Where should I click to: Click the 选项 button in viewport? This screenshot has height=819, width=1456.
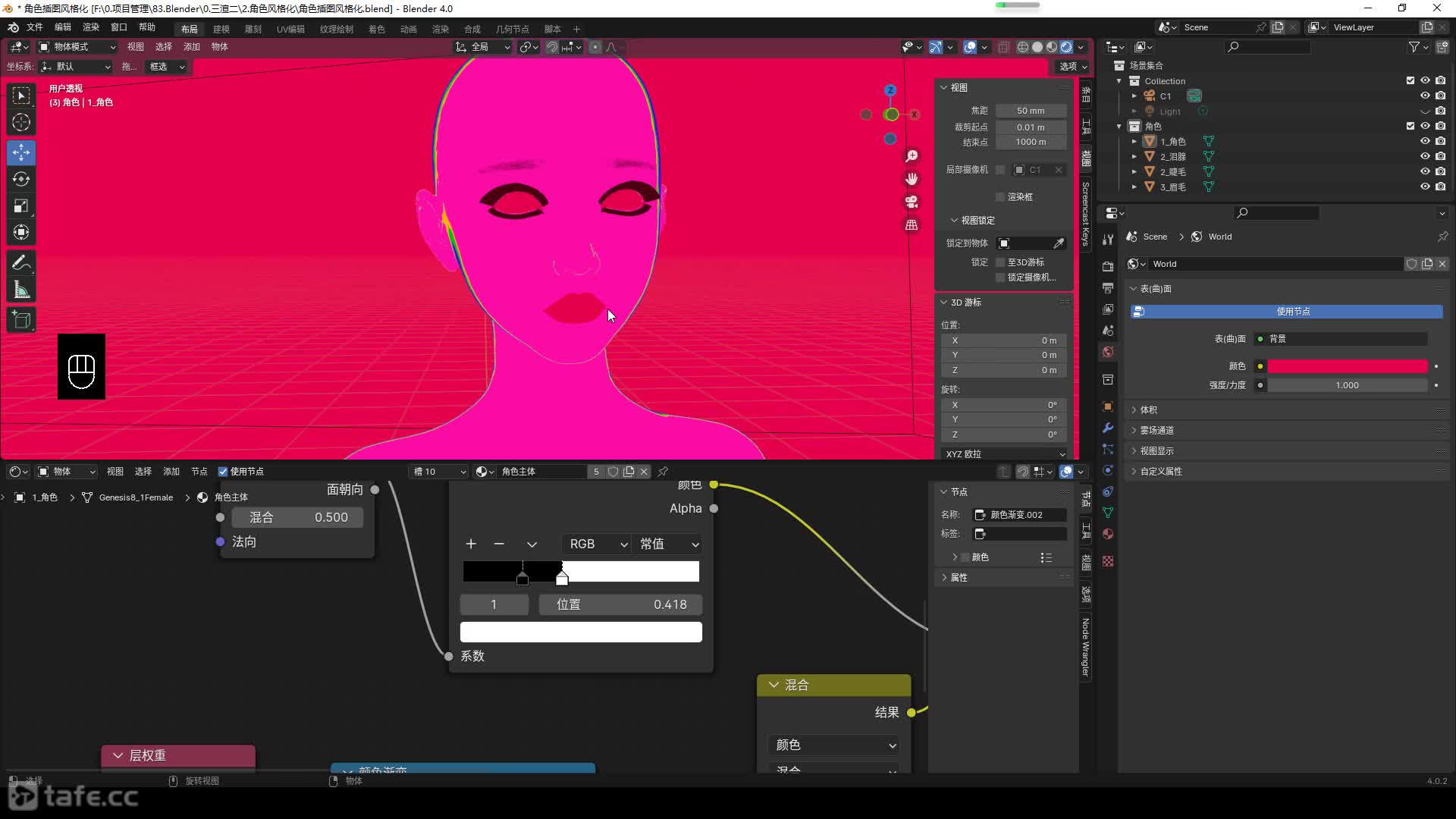pos(1073,67)
